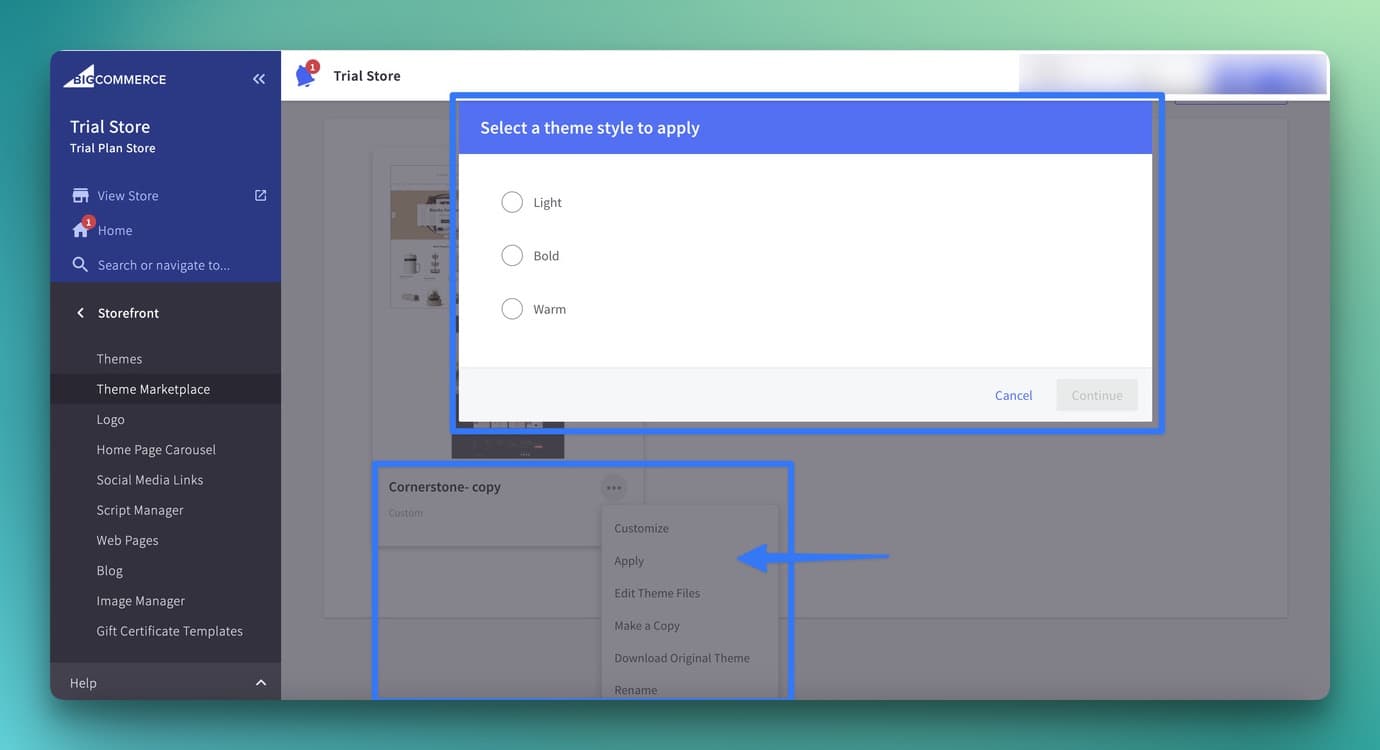The width and height of the screenshot is (1380, 750).
Task: Click Storefront section heading
Action: click(128, 313)
